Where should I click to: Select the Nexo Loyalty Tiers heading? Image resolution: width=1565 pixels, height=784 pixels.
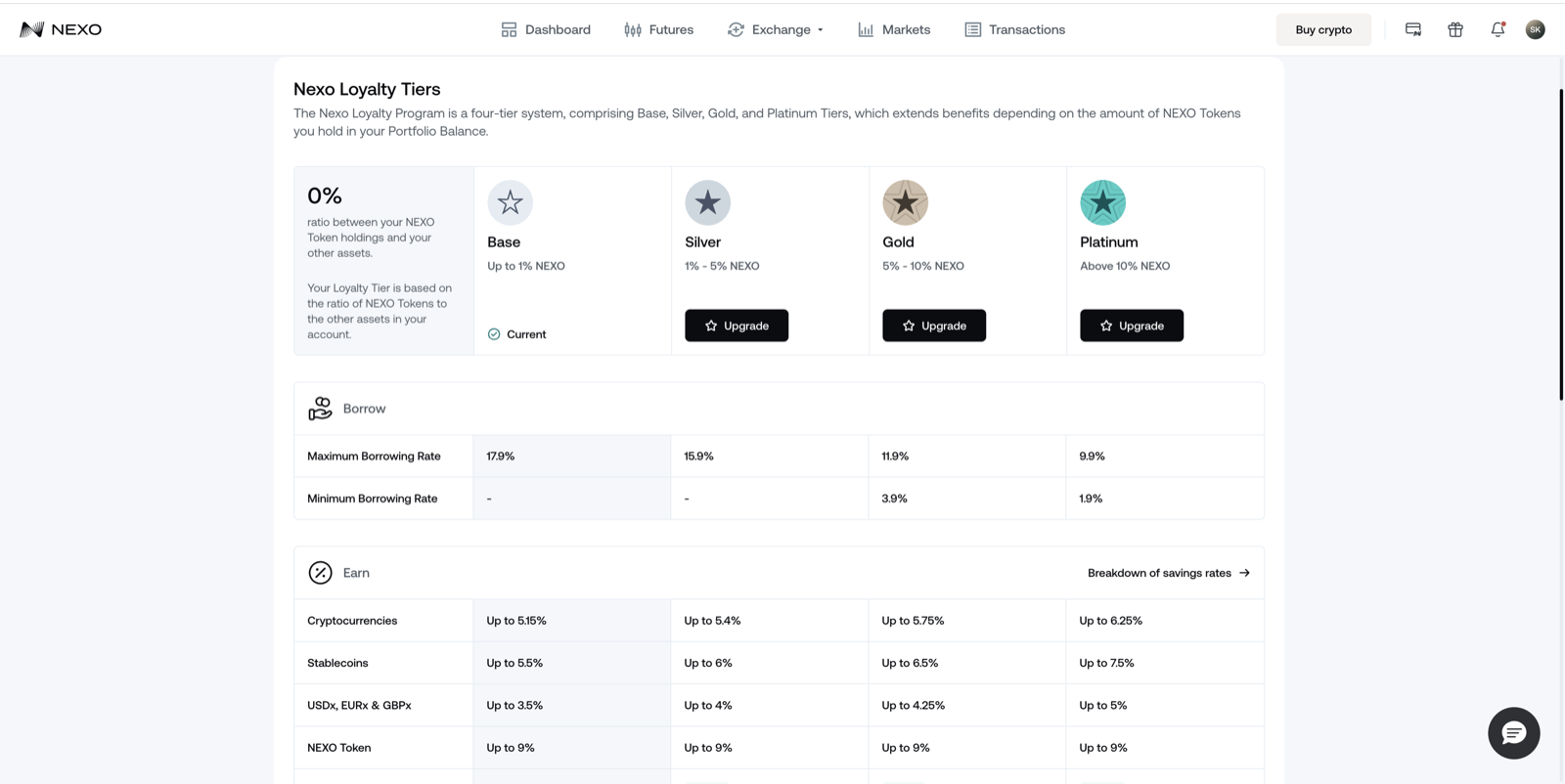click(x=367, y=89)
